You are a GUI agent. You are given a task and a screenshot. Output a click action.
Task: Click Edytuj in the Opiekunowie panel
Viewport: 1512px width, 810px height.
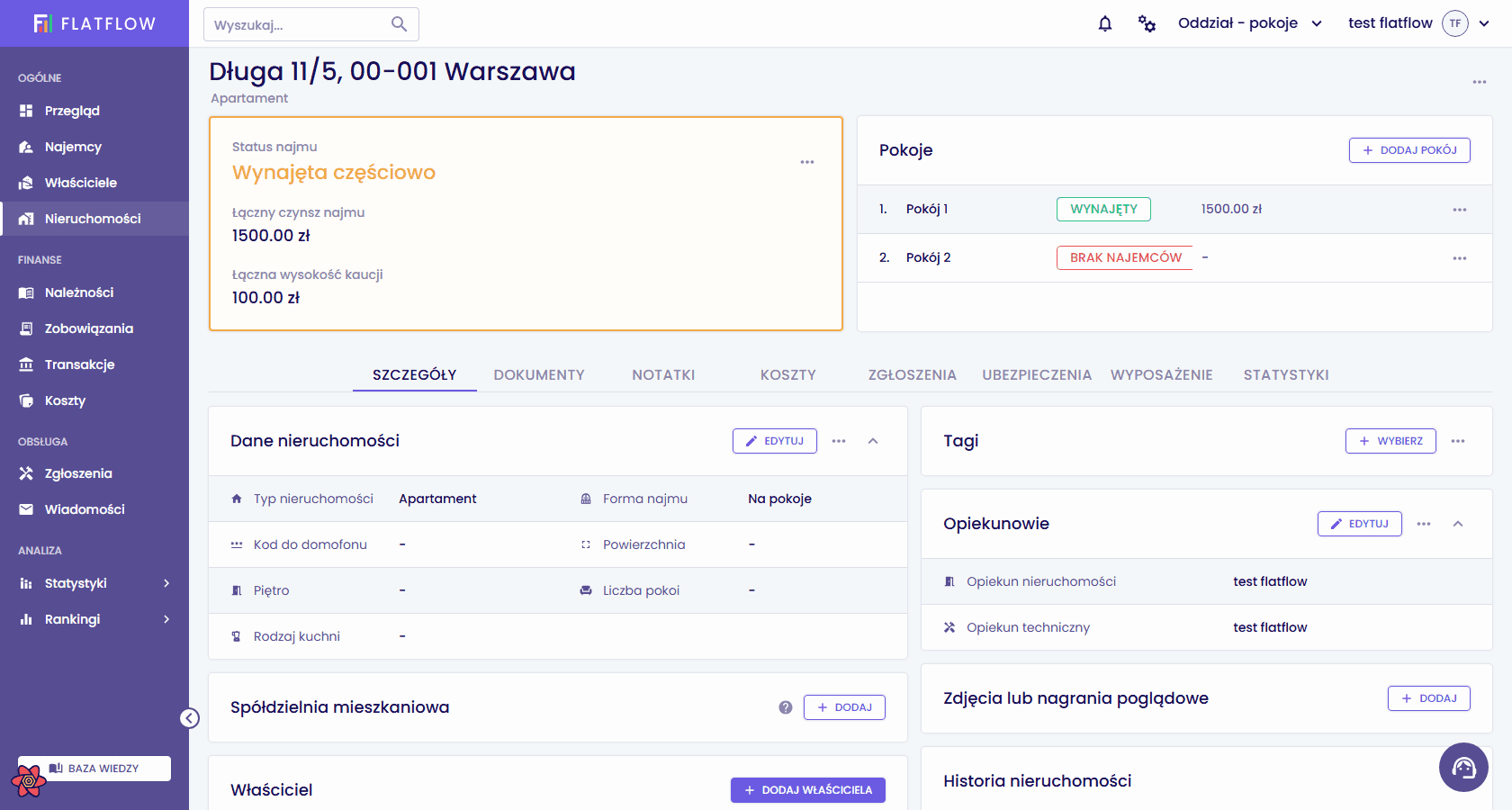click(1360, 524)
